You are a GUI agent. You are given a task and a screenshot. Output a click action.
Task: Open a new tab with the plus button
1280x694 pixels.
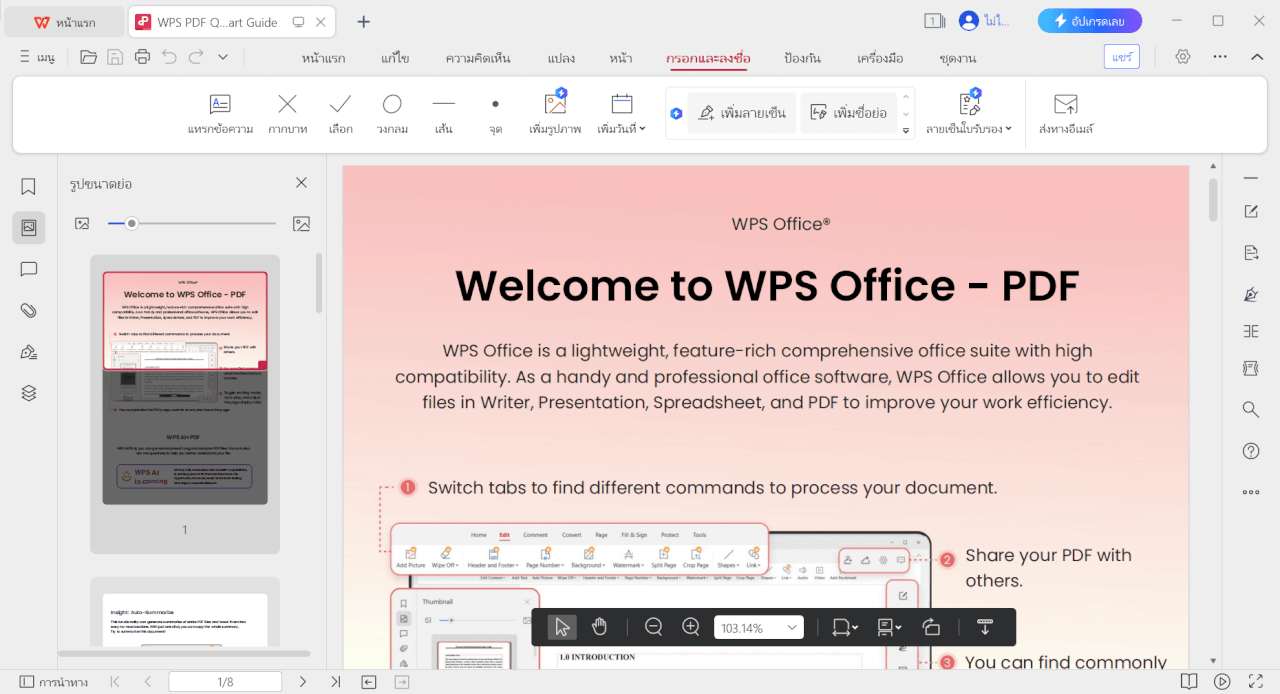[x=364, y=21]
